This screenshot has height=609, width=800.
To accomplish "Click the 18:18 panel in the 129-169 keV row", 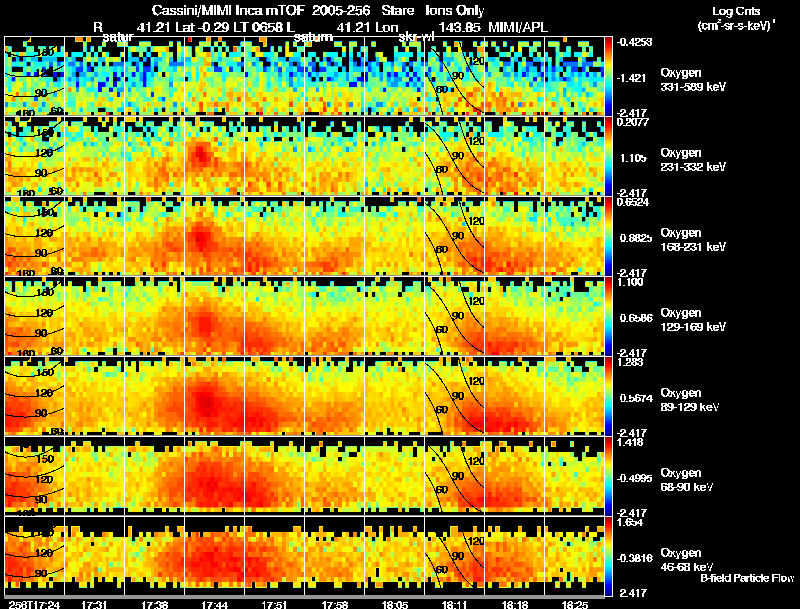I will [x=514, y=316].
